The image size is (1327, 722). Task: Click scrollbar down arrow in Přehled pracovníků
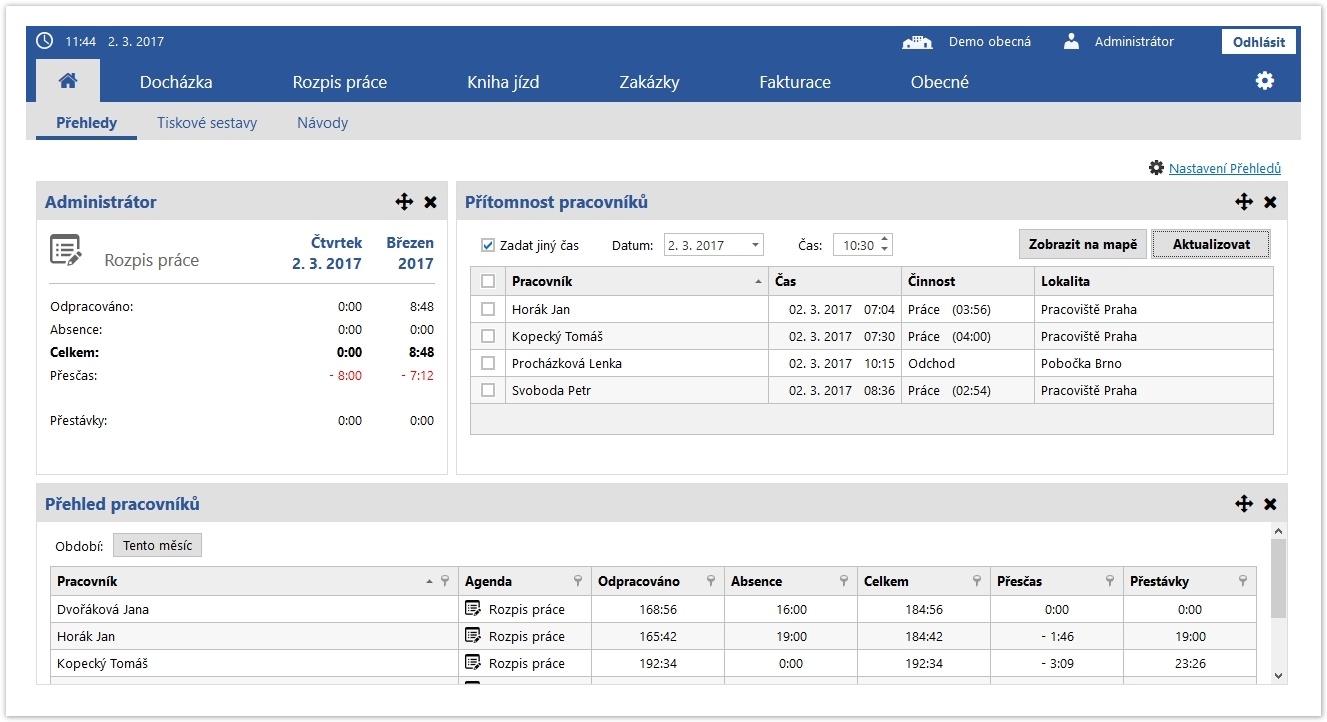click(1278, 676)
